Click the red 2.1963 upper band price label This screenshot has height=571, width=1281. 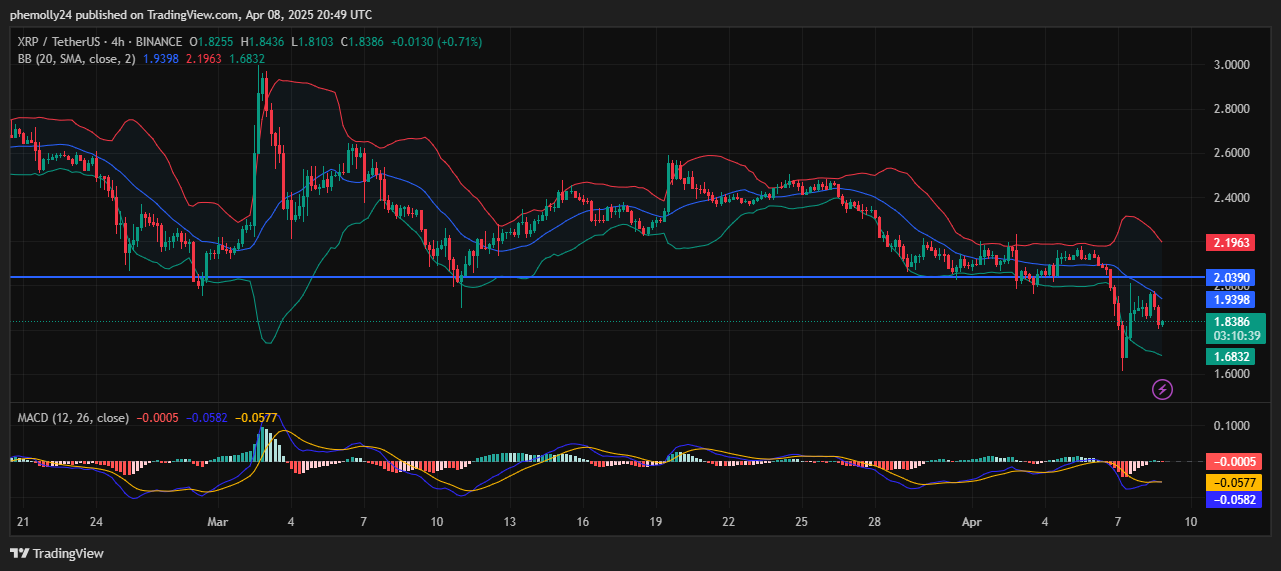(x=1232, y=243)
